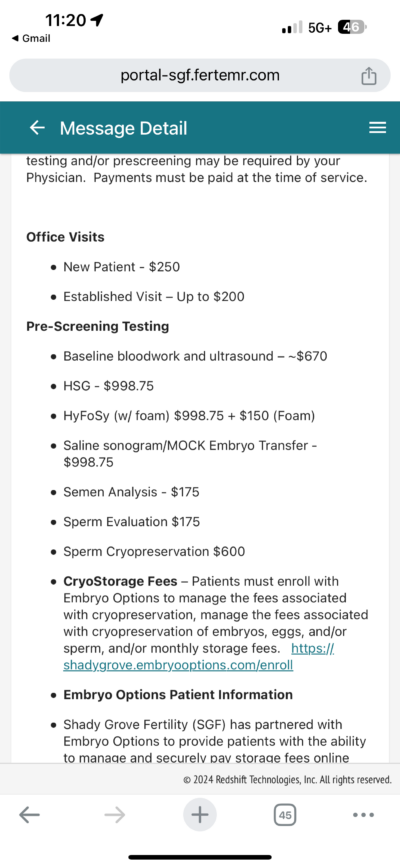Image resolution: width=400 pixels, height=867 pixels.
Task: Return to Gmail via the status bar link
Action: (x=31, y=39)
